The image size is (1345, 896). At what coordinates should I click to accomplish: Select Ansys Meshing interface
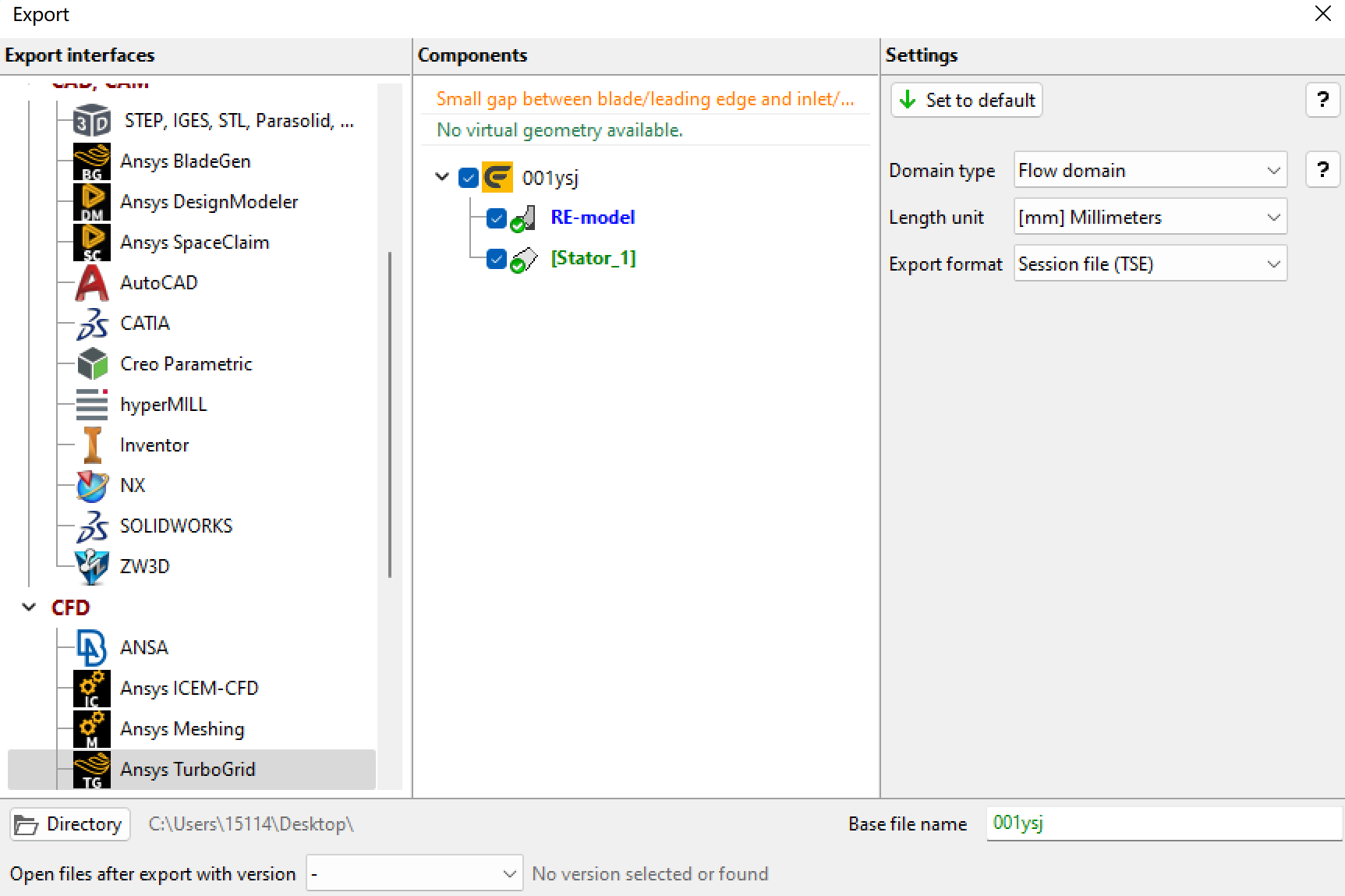pos(182,729)
